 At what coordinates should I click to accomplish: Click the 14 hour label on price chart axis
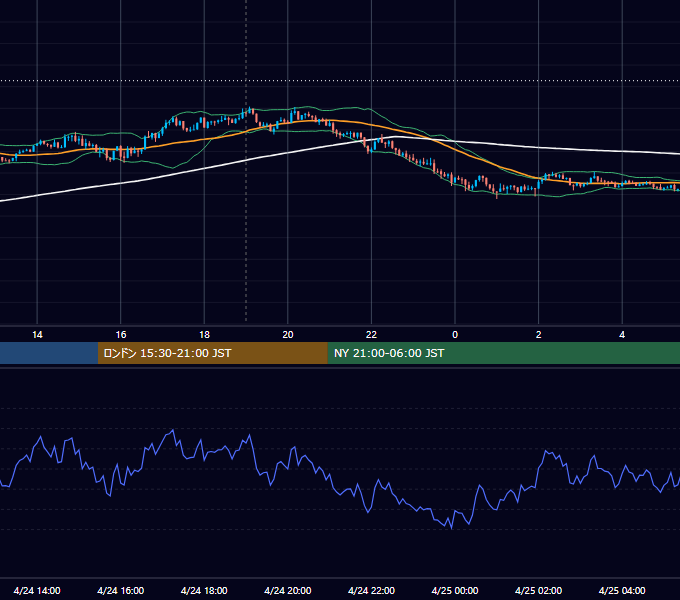coord(37,335)
